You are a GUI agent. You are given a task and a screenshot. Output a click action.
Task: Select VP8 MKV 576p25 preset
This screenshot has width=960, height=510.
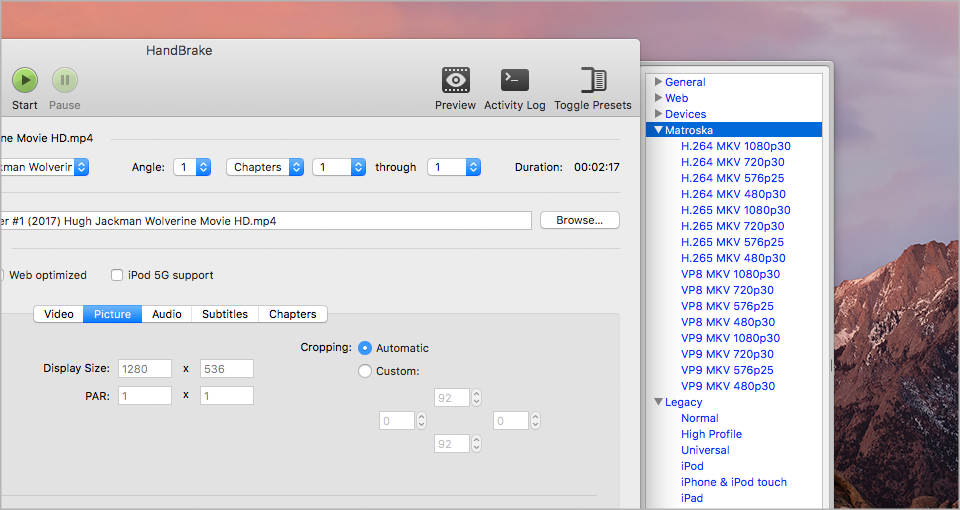pyautogui.click(x=727, y=306)
